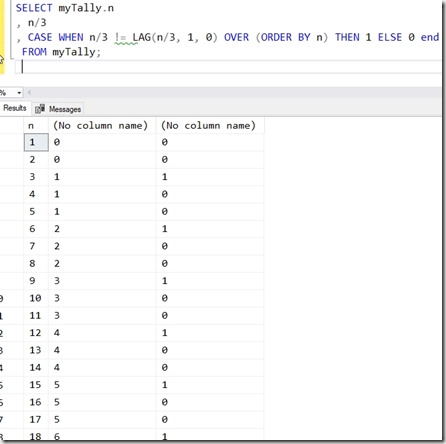446x444 pixels.
Task: Click the horizontal scrollbar left arrow
Action: 29,92
